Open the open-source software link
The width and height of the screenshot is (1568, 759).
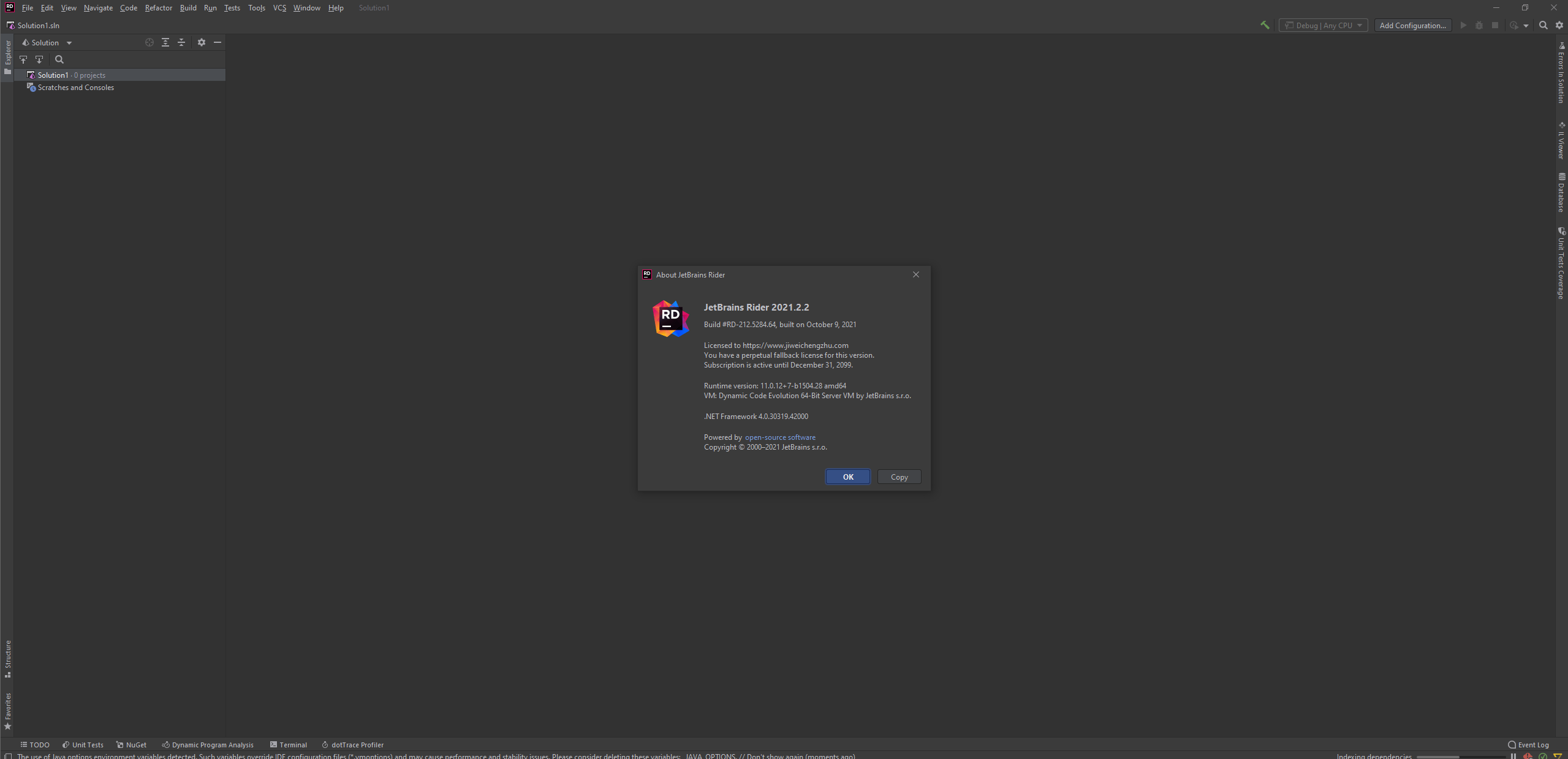click(780, 437)
